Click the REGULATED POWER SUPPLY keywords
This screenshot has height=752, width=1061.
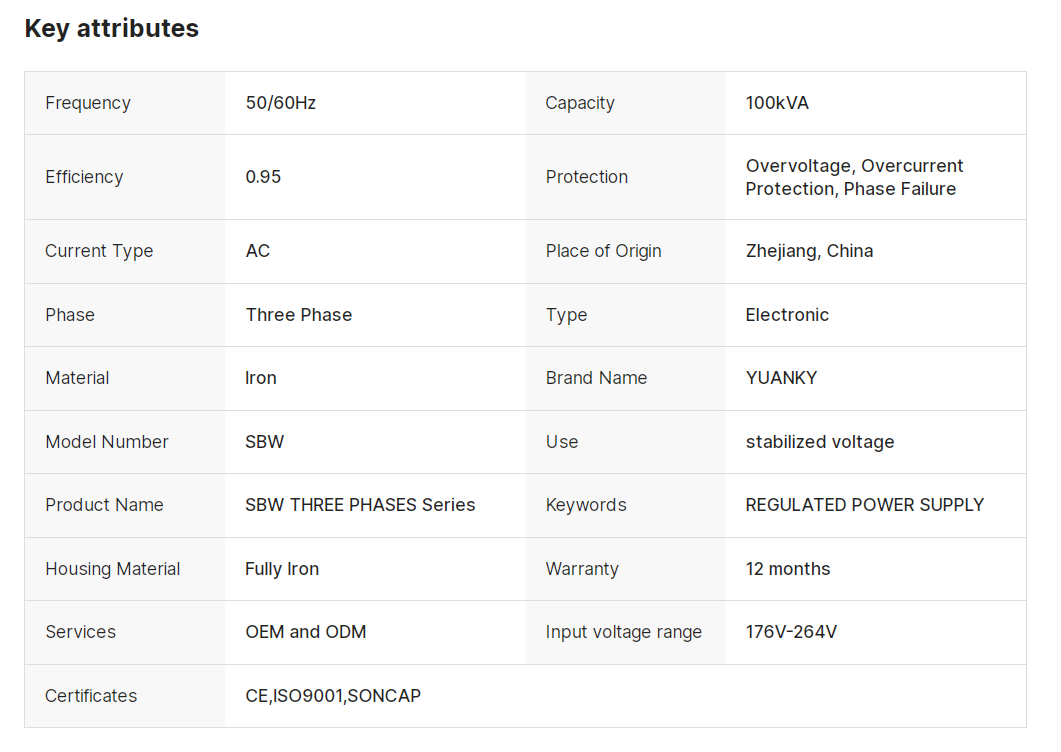coord(865,505)
